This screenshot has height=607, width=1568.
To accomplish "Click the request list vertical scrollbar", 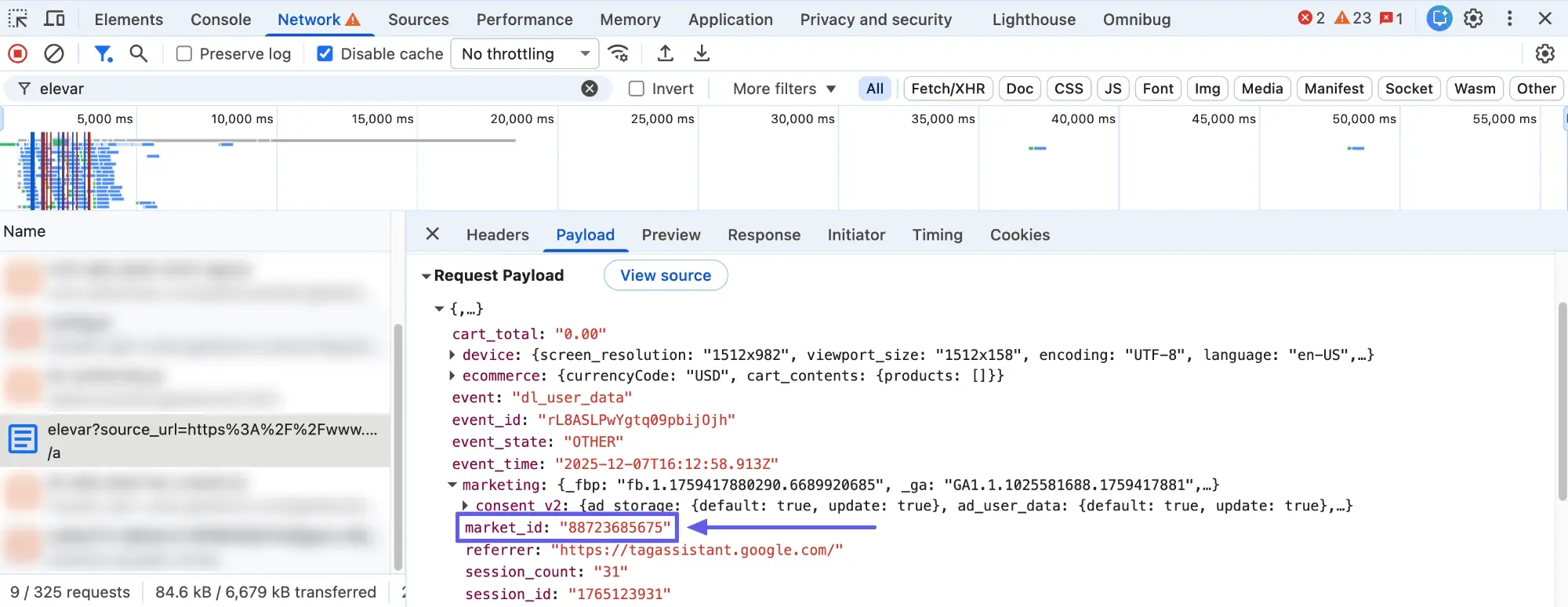I will (397, 447).
